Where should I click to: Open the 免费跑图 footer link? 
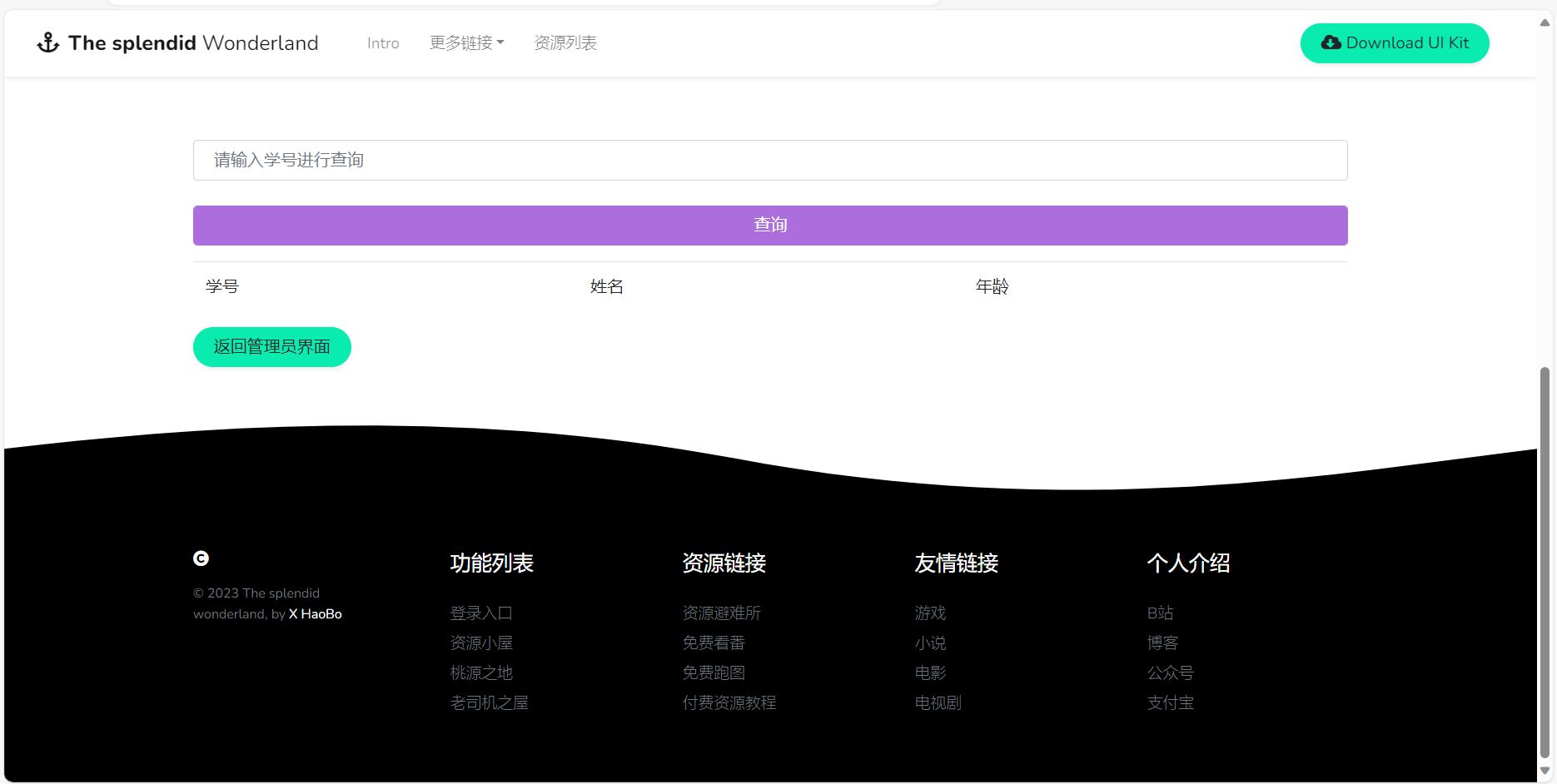714,673
